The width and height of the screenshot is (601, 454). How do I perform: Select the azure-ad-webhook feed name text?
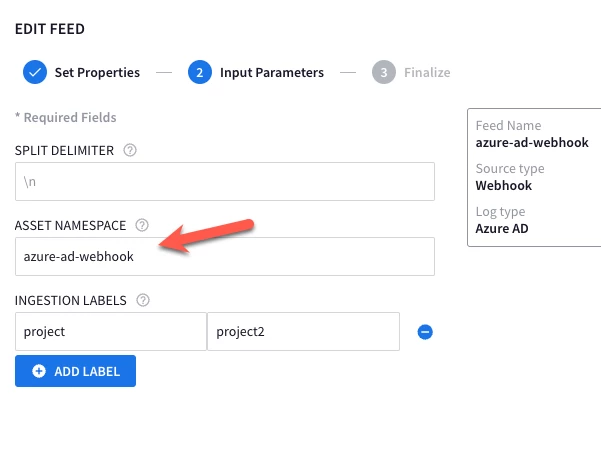532,143
